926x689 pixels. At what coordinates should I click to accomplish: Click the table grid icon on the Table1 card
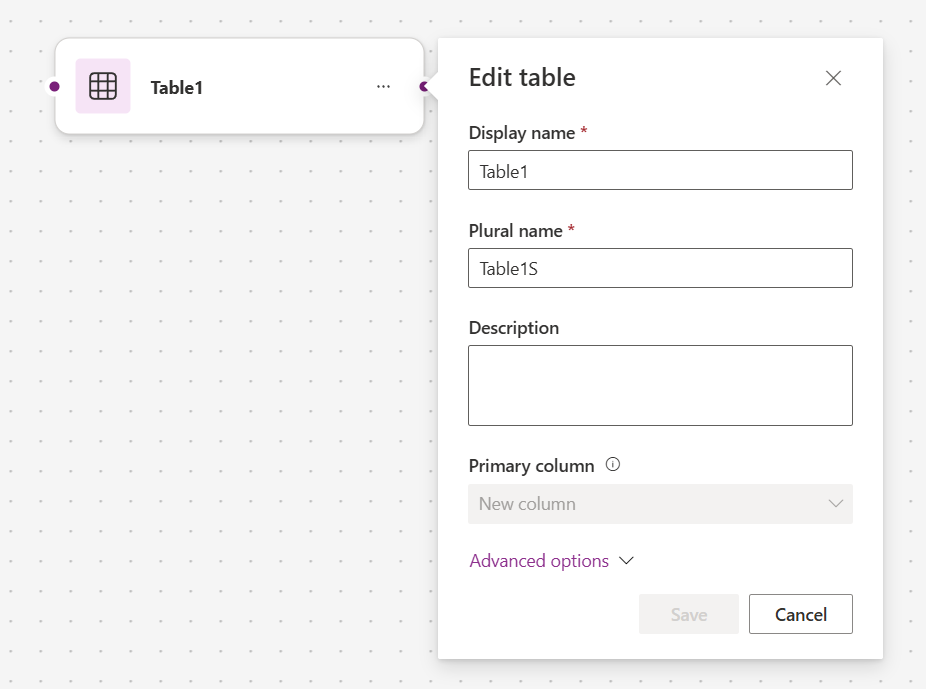tap(103, 87)
